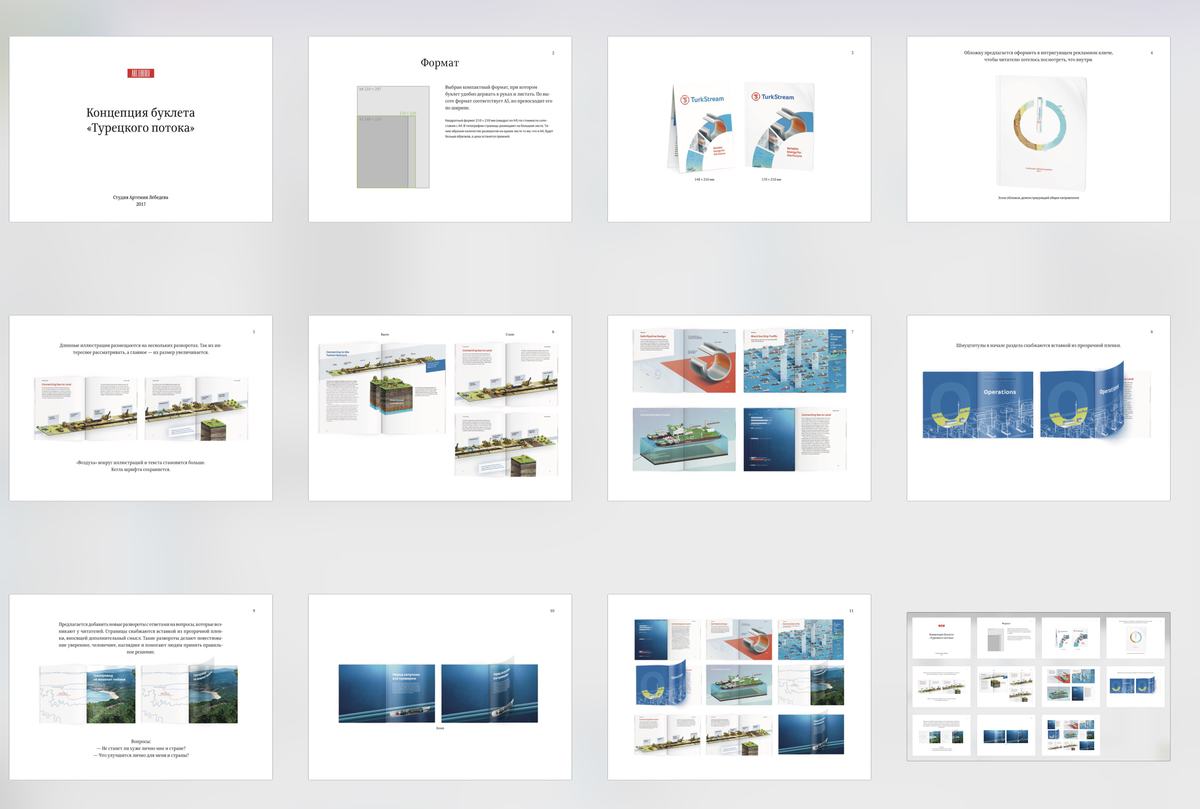Click page number 4 on cover slide

click(1152, 52)
